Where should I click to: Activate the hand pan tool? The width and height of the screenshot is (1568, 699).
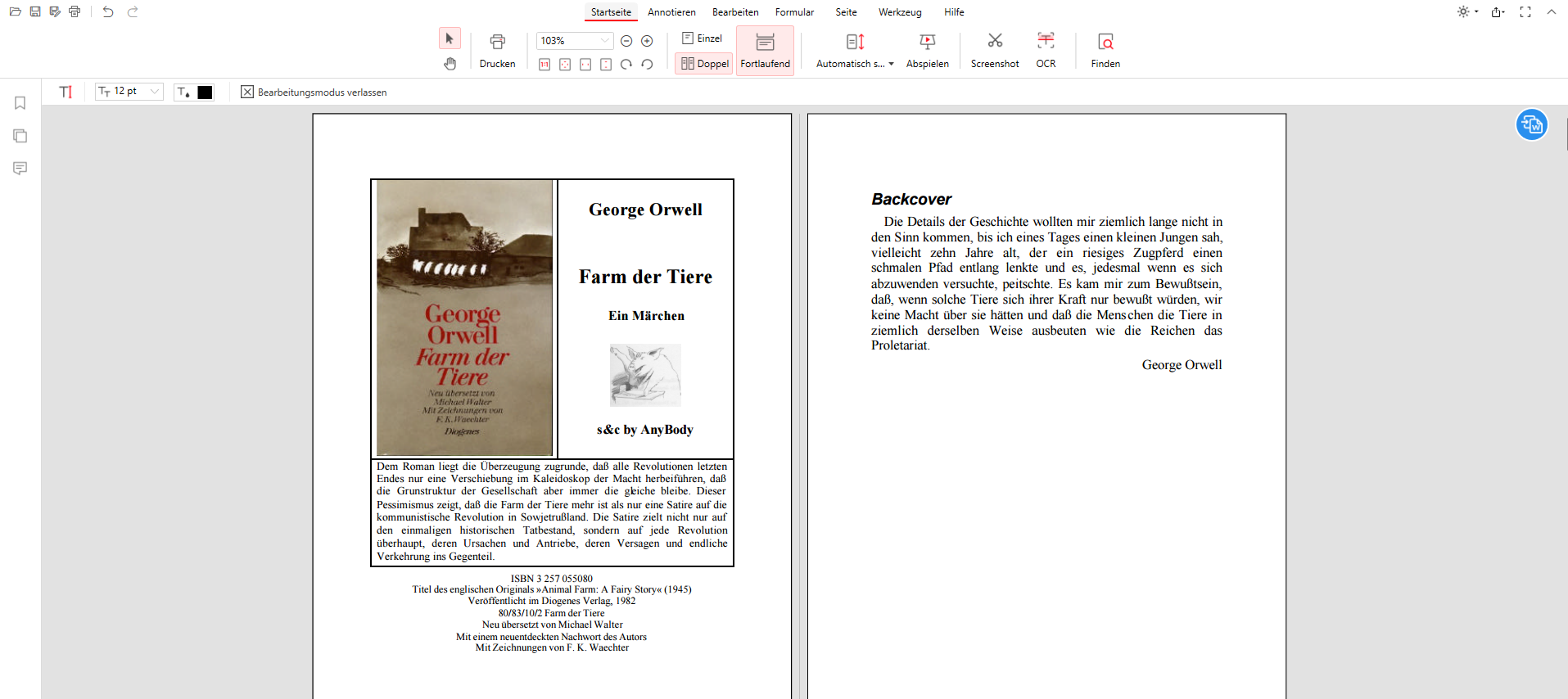click(x=450, y=64)
